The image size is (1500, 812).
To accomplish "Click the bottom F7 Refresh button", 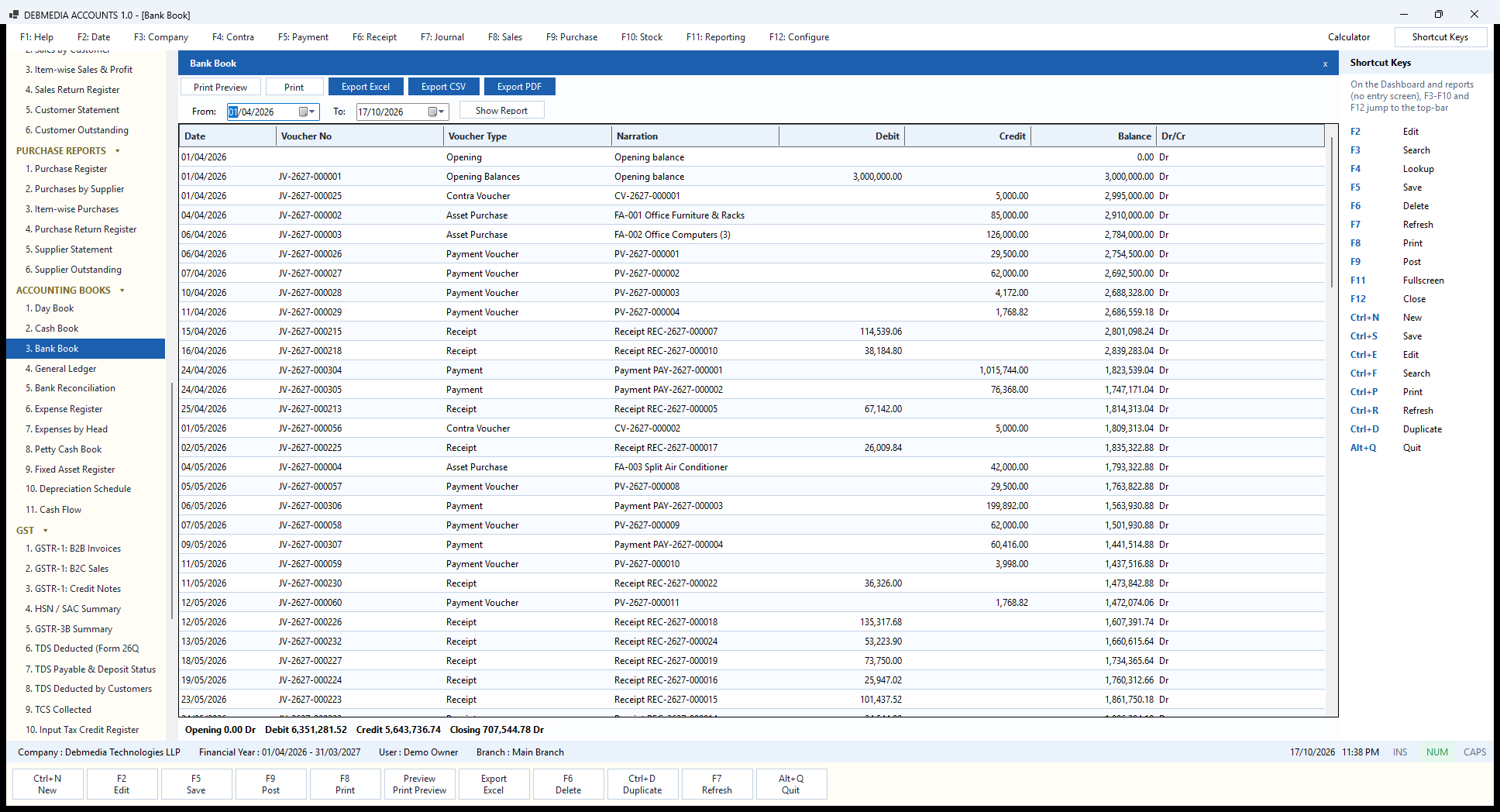I will [717, 784].
